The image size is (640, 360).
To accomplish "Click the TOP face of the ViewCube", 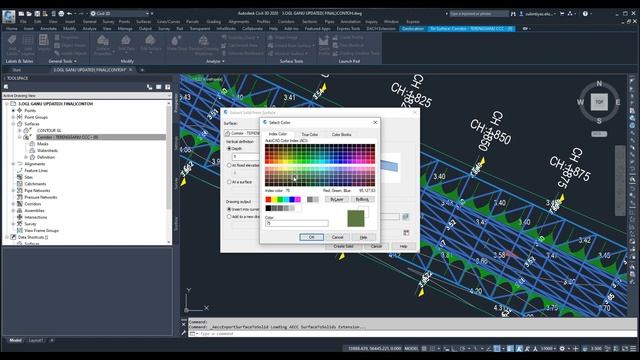I will pos(599,102).
